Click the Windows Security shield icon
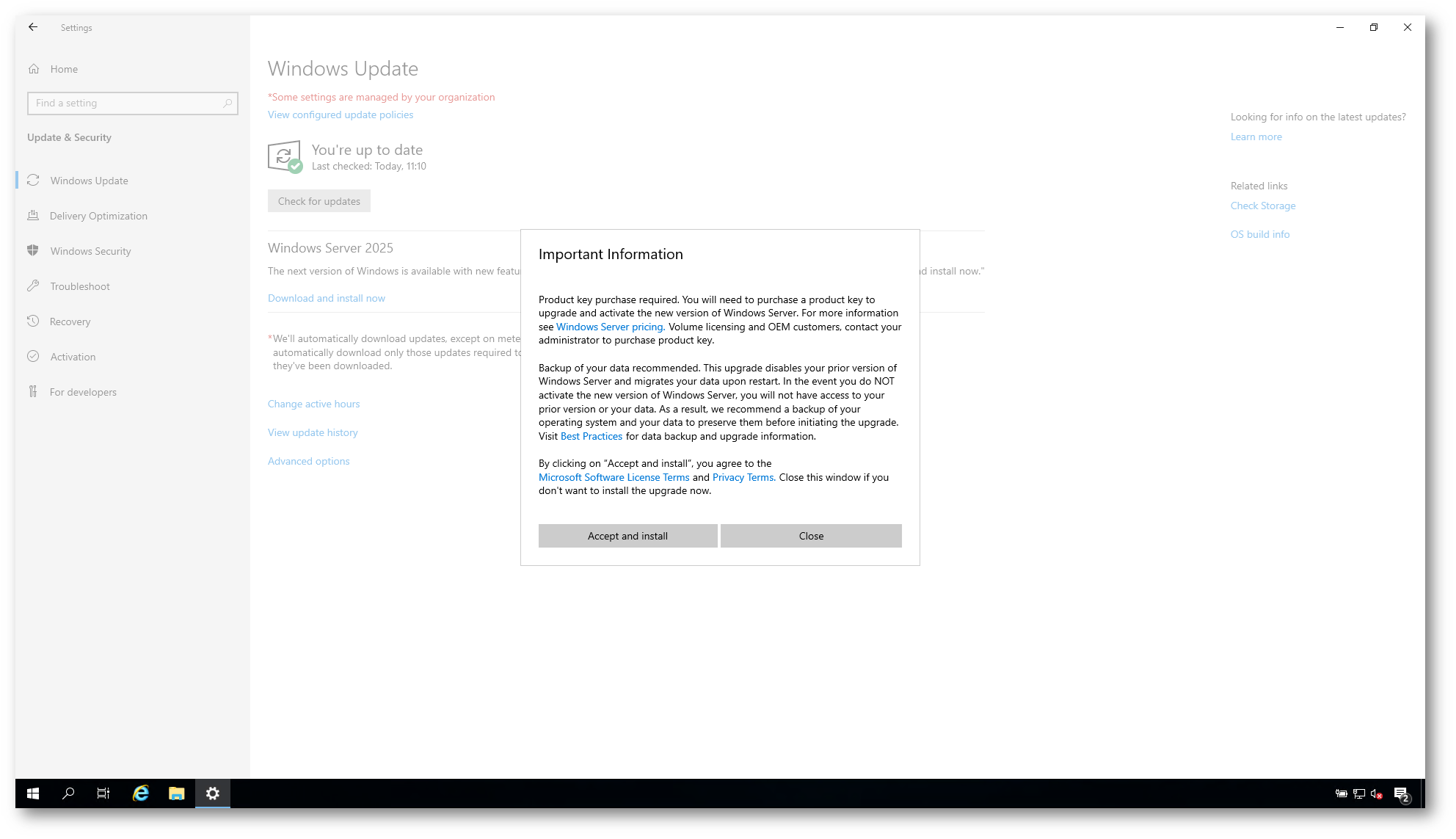 [33, 251]
